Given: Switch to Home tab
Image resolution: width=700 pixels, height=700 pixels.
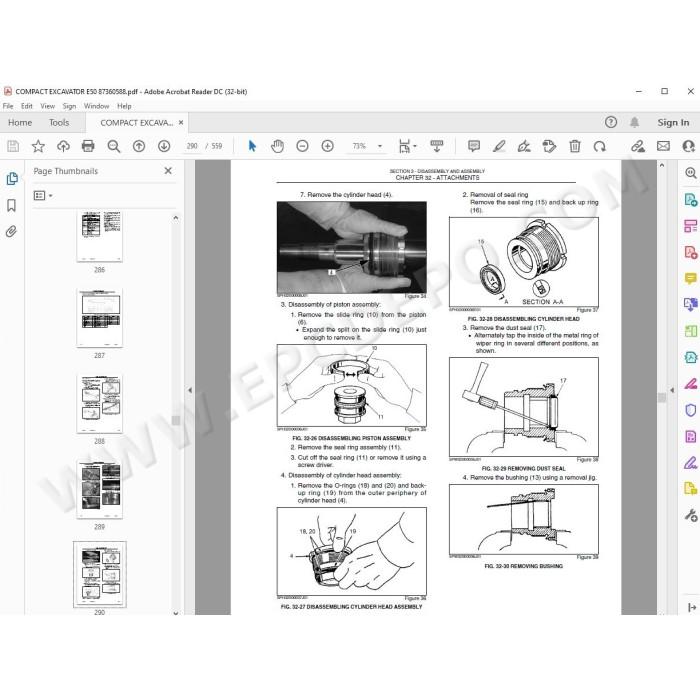Looking at the screenshot, I should (20, 122).
